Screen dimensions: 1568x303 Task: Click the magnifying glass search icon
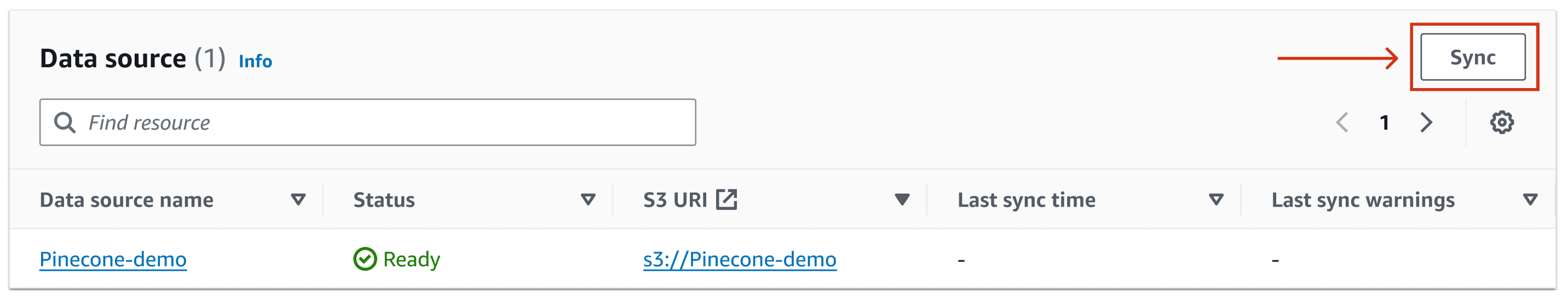point(65,123)
